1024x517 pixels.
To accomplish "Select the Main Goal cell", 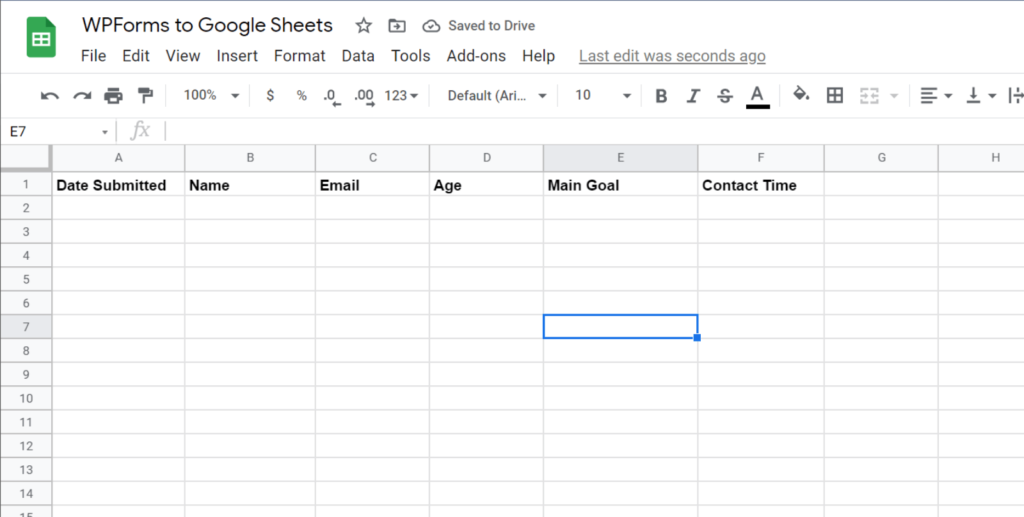I will pyautogui.click(x=620, y=185).
